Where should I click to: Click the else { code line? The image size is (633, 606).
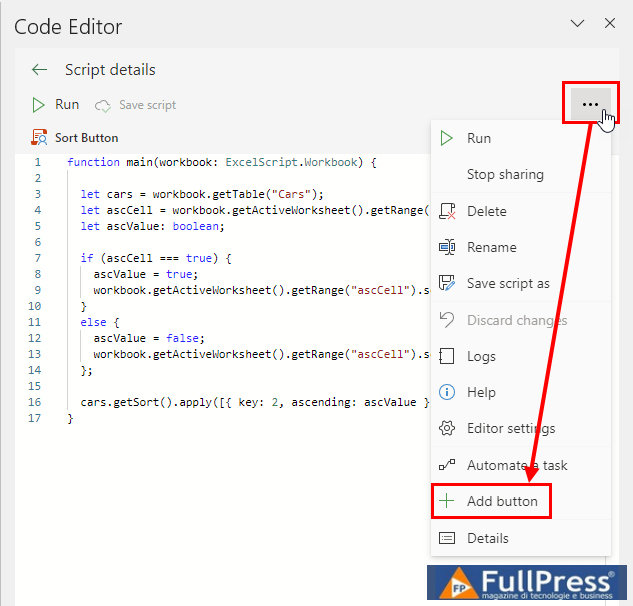[x=100, y=322]
